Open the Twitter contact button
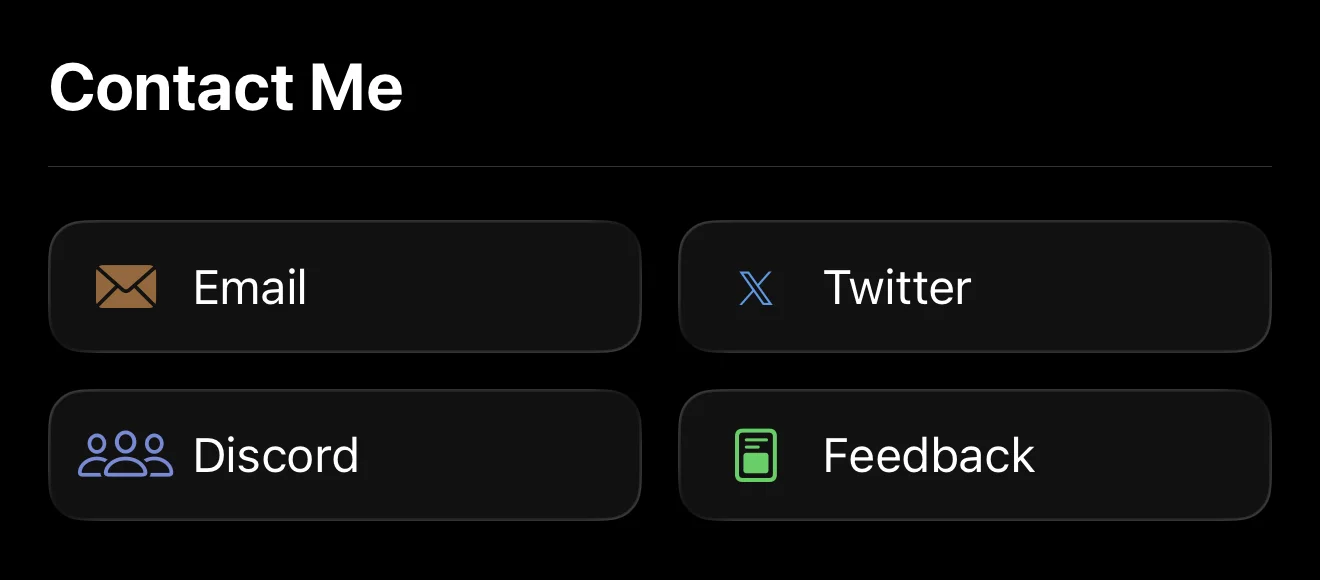The image size is (1320, 580). [x=974, y=287]
